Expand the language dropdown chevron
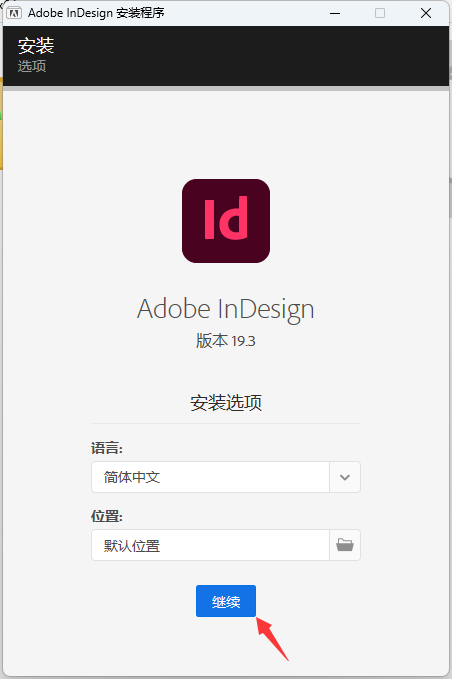 click(345, 477)
